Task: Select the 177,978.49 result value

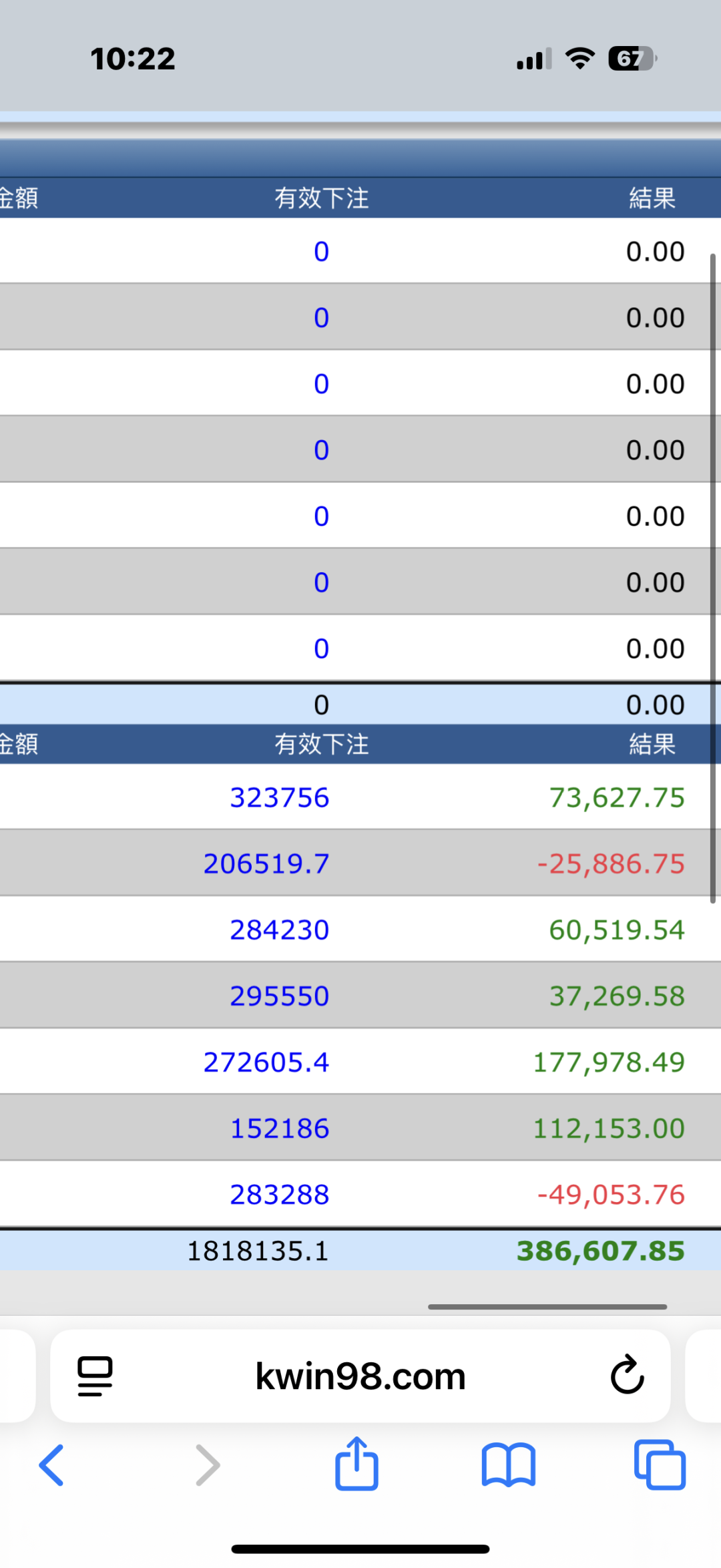Action: coord(609,1062)
